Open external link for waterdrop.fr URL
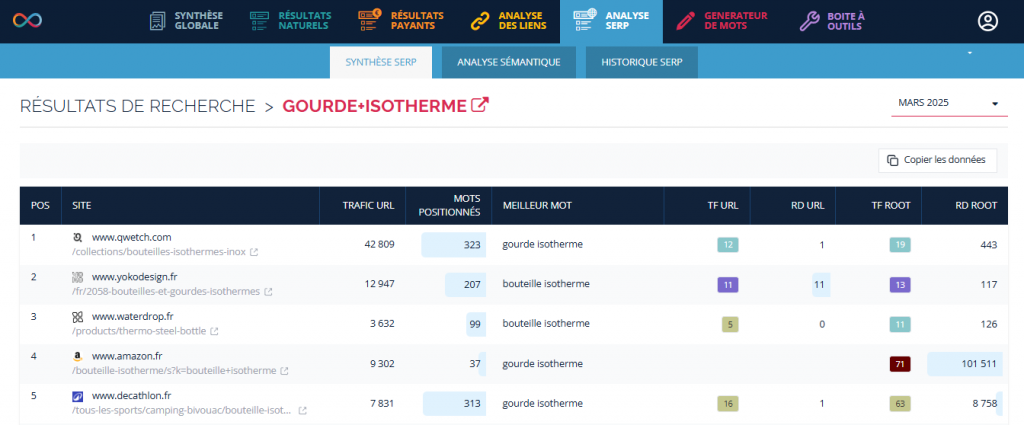 214,332
